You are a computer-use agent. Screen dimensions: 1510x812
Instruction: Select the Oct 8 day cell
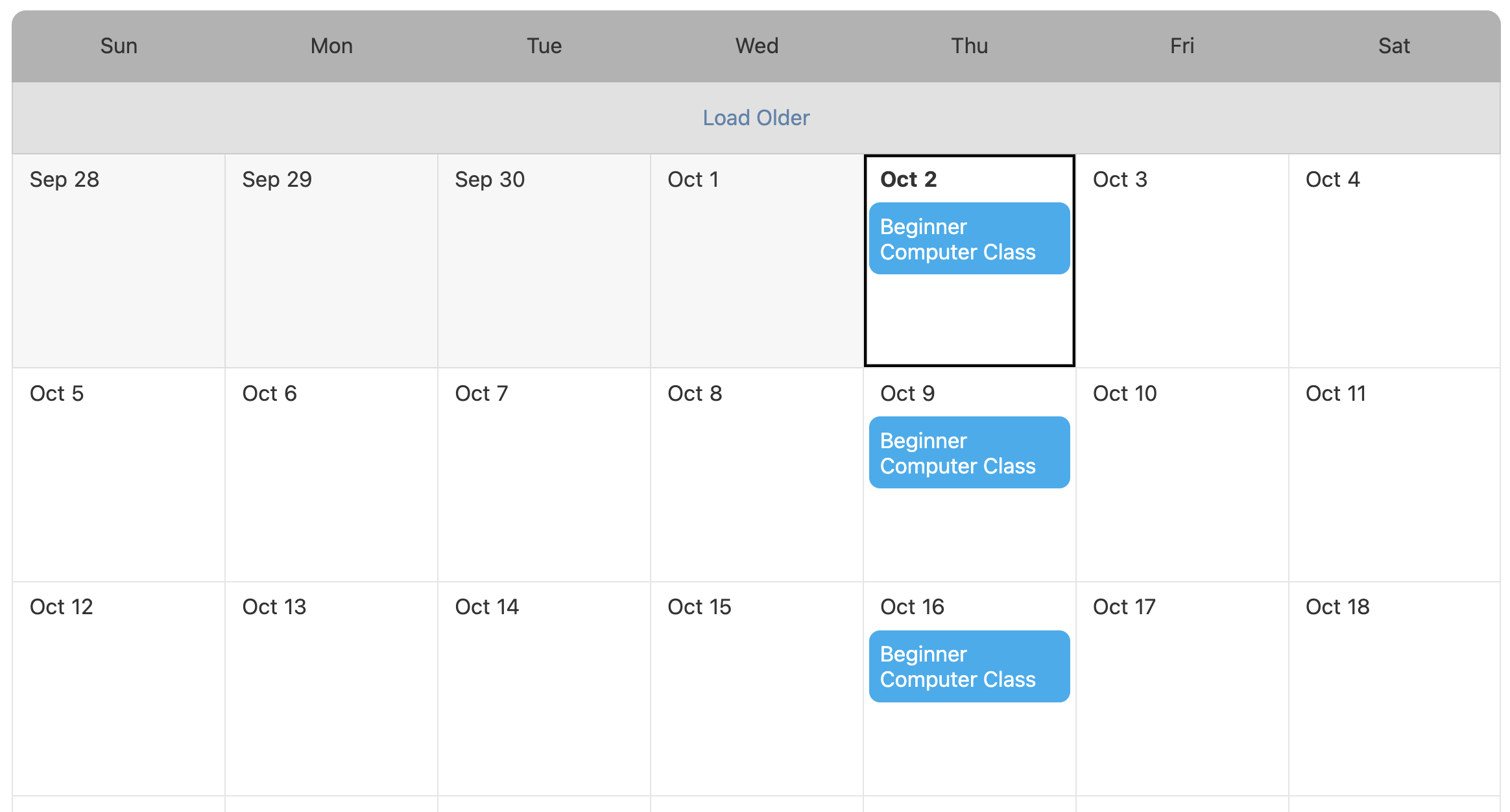757,486
